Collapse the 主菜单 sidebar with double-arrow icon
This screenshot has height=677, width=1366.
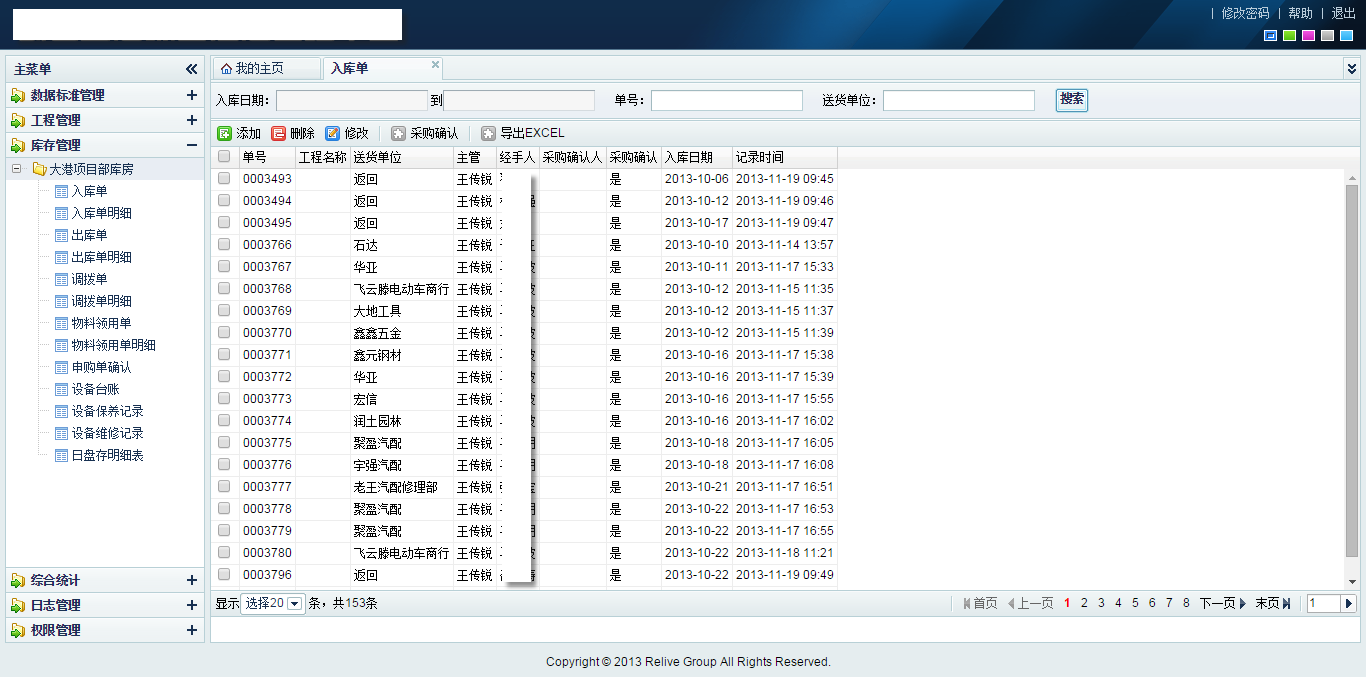[x=192, y=69]
